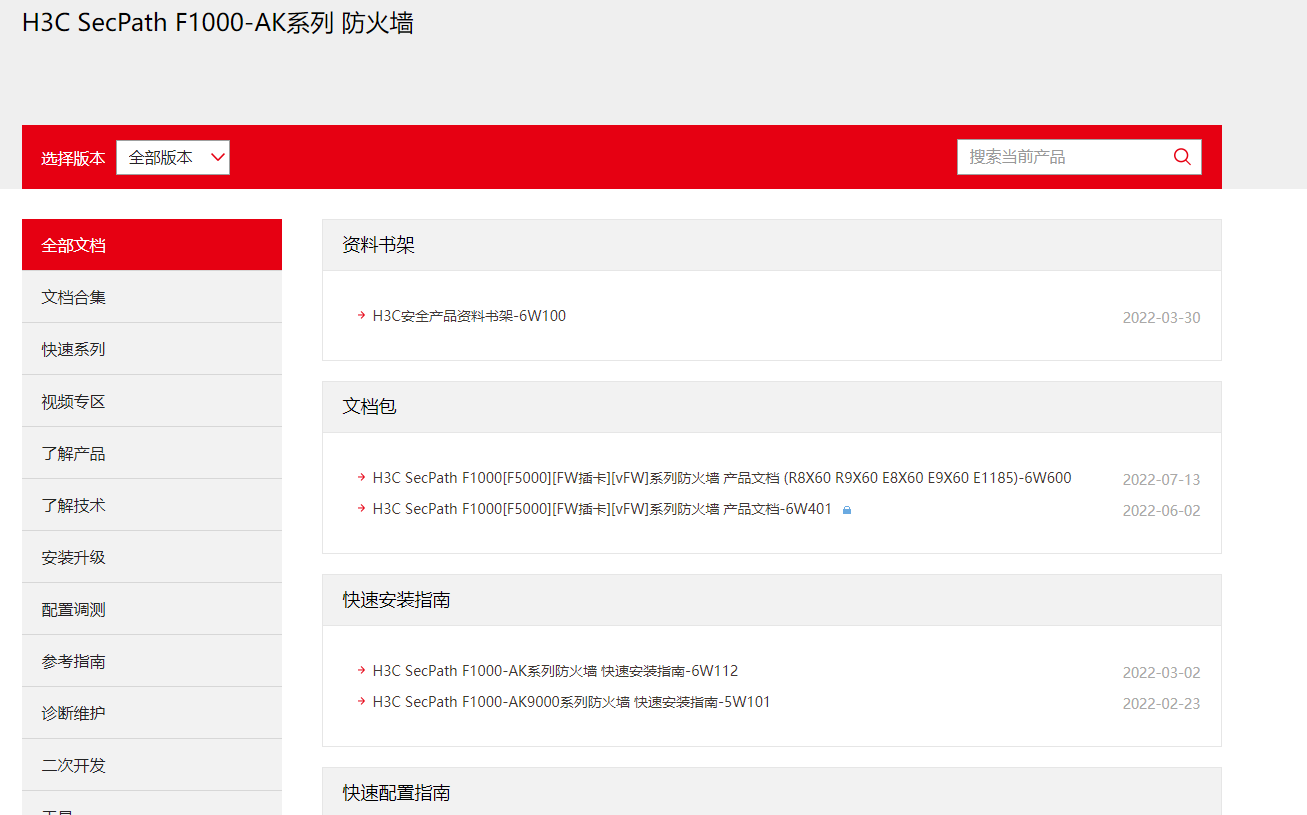Click the 快速安装指南 section header

point(772,600)
